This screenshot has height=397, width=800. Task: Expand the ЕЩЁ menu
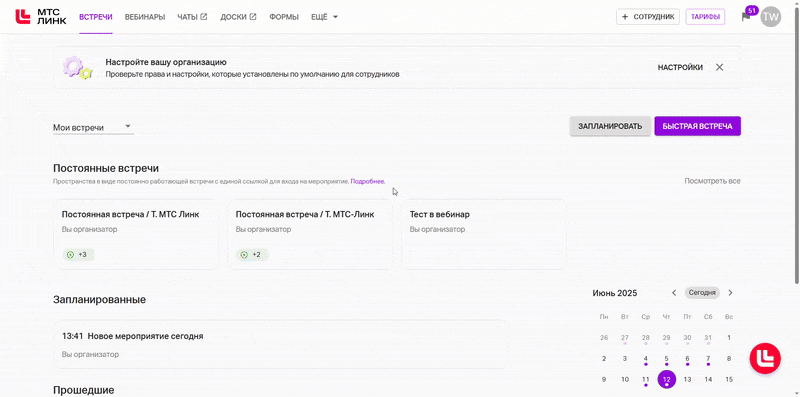click(324, 17)
